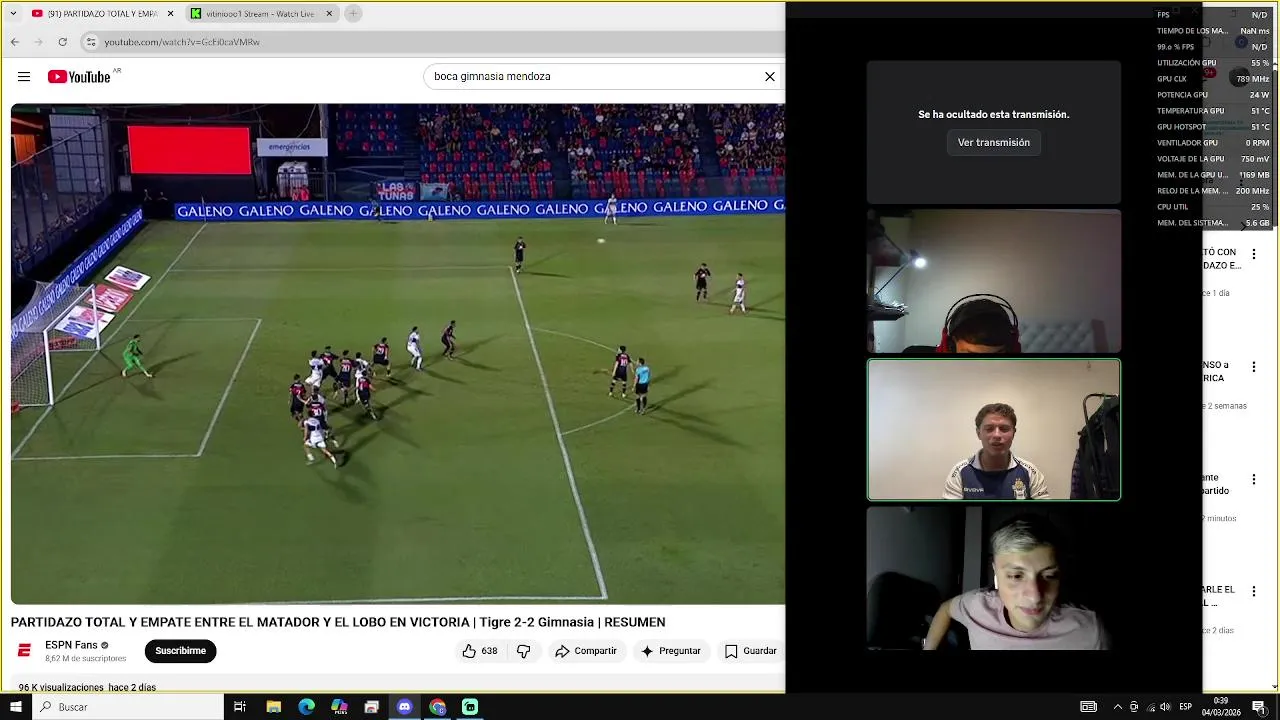The width and height of the screenshot is (1280, 720).
Task: Open the news widget icon in tray
Action: (1088, 707)
